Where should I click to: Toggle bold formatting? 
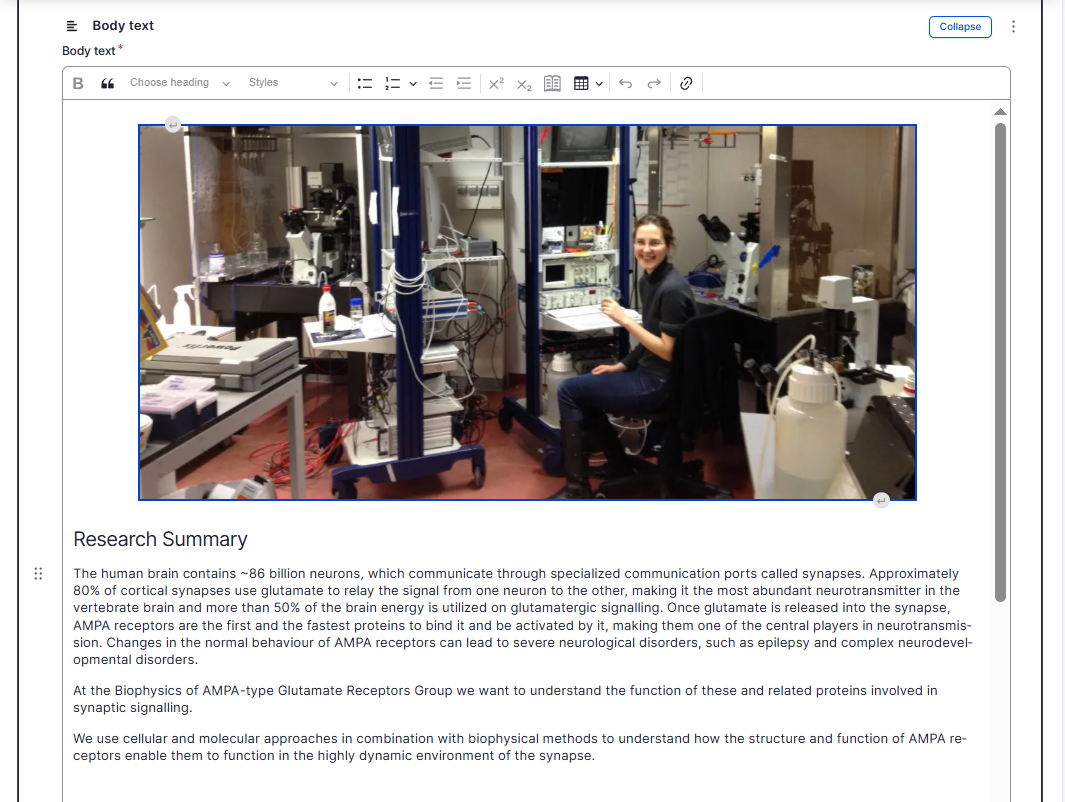coord(77,83)
